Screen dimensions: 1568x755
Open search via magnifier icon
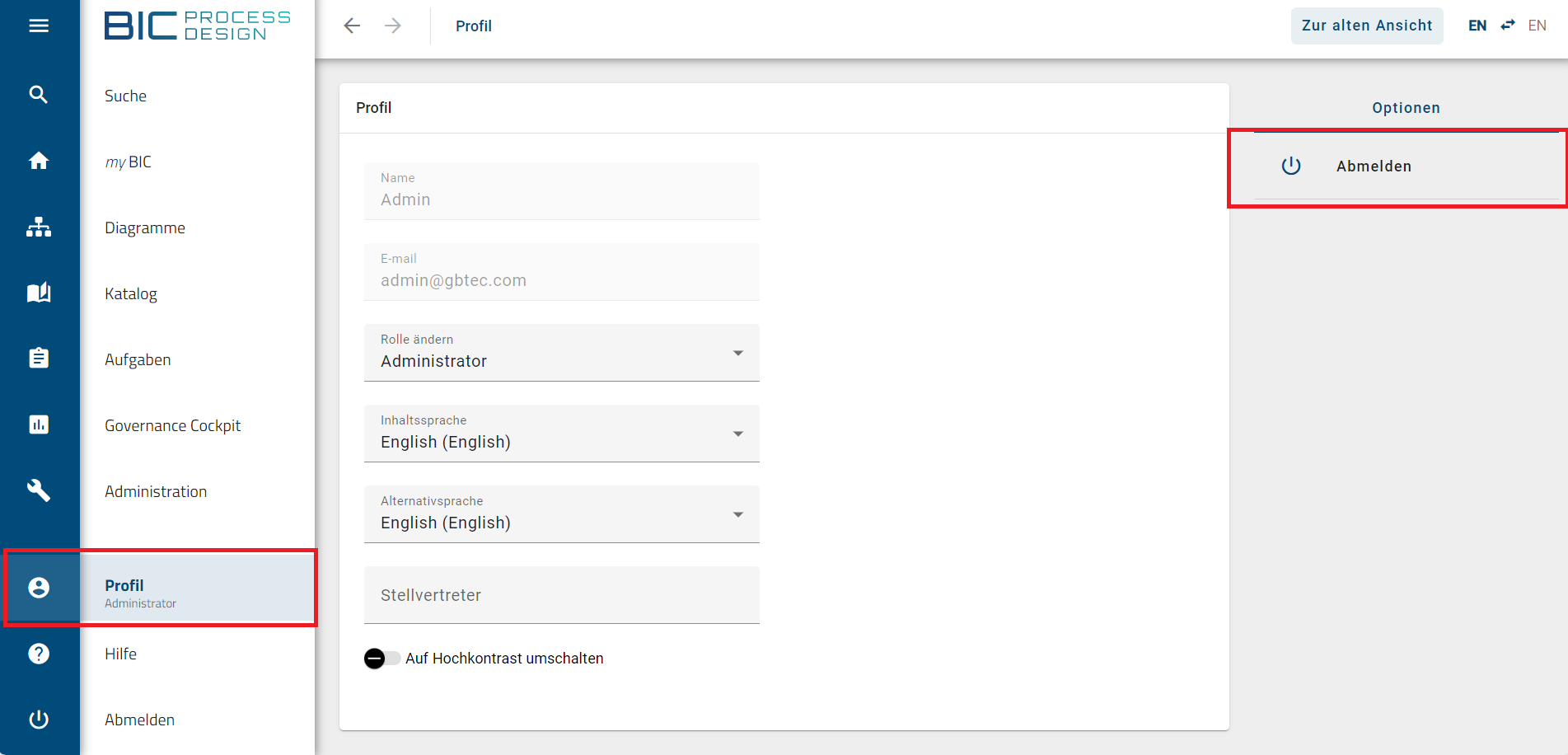(x=39, y=95)
